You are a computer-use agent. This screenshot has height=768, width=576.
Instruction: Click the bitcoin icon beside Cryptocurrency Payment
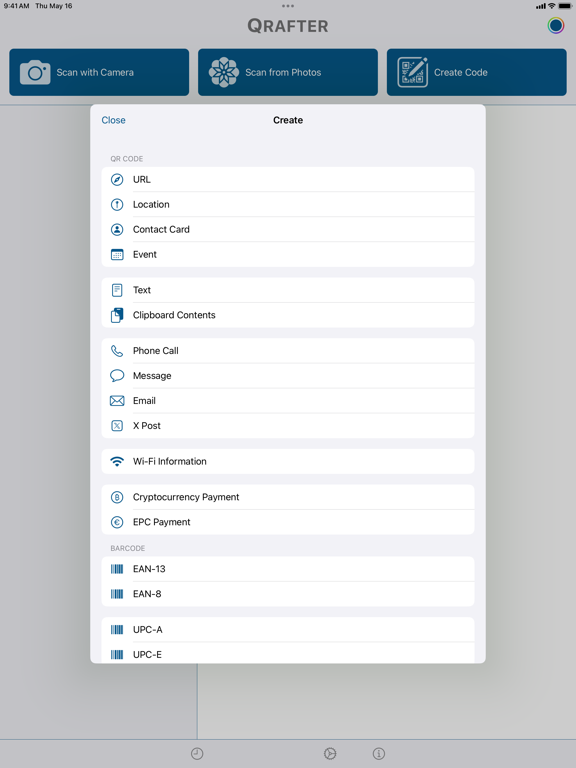pos(117,498)
